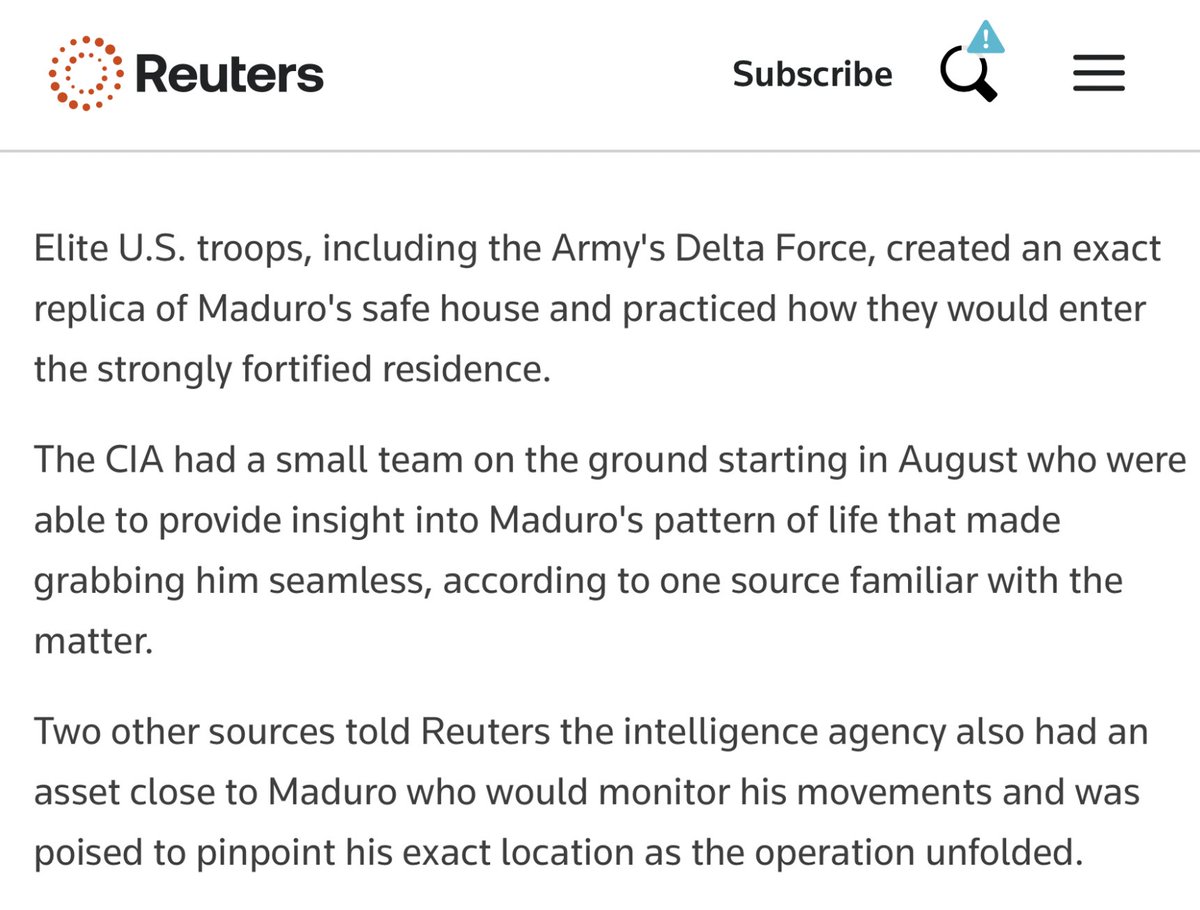Open search with the magnifying glass icon
1200x910 pixels.
coord(967,76)
